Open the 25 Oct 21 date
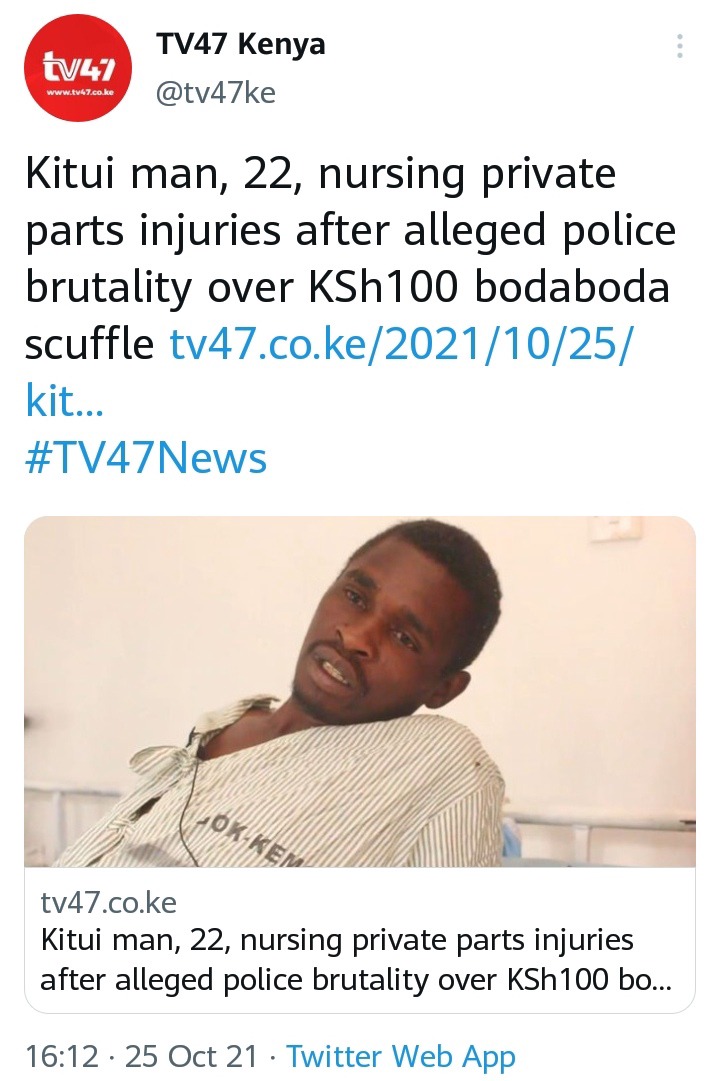 [x=191, y=1055]
